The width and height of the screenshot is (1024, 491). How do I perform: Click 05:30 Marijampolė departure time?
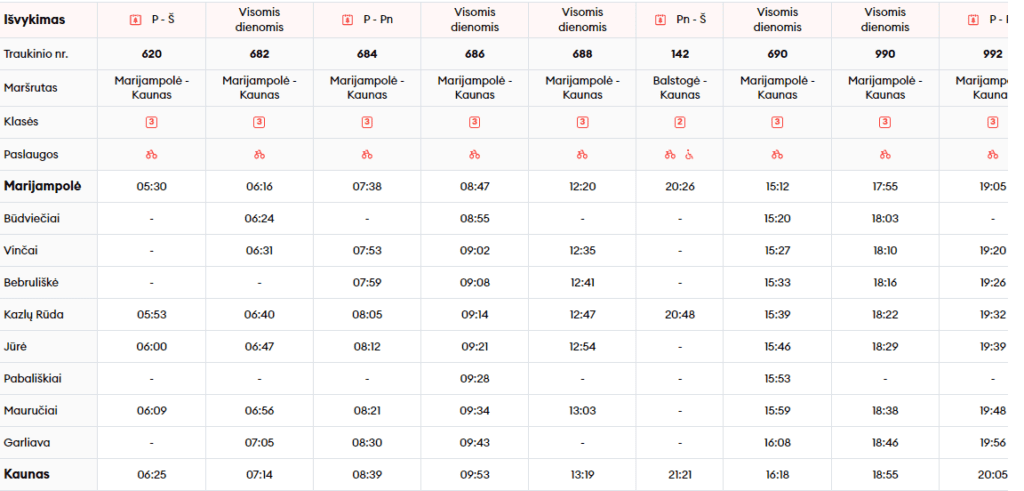[152, 186]
